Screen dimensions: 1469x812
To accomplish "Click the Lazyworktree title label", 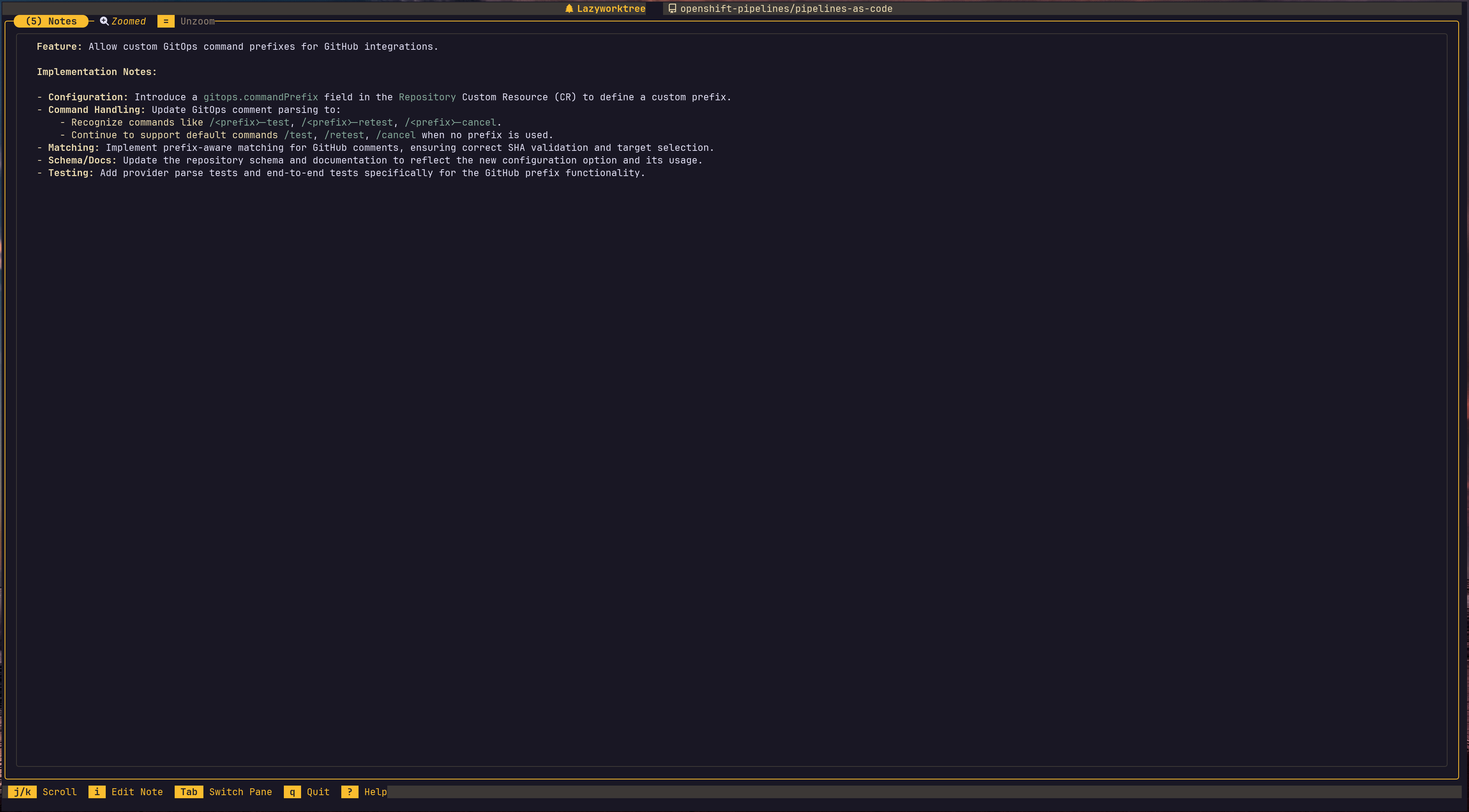I will tap(611, 8).
